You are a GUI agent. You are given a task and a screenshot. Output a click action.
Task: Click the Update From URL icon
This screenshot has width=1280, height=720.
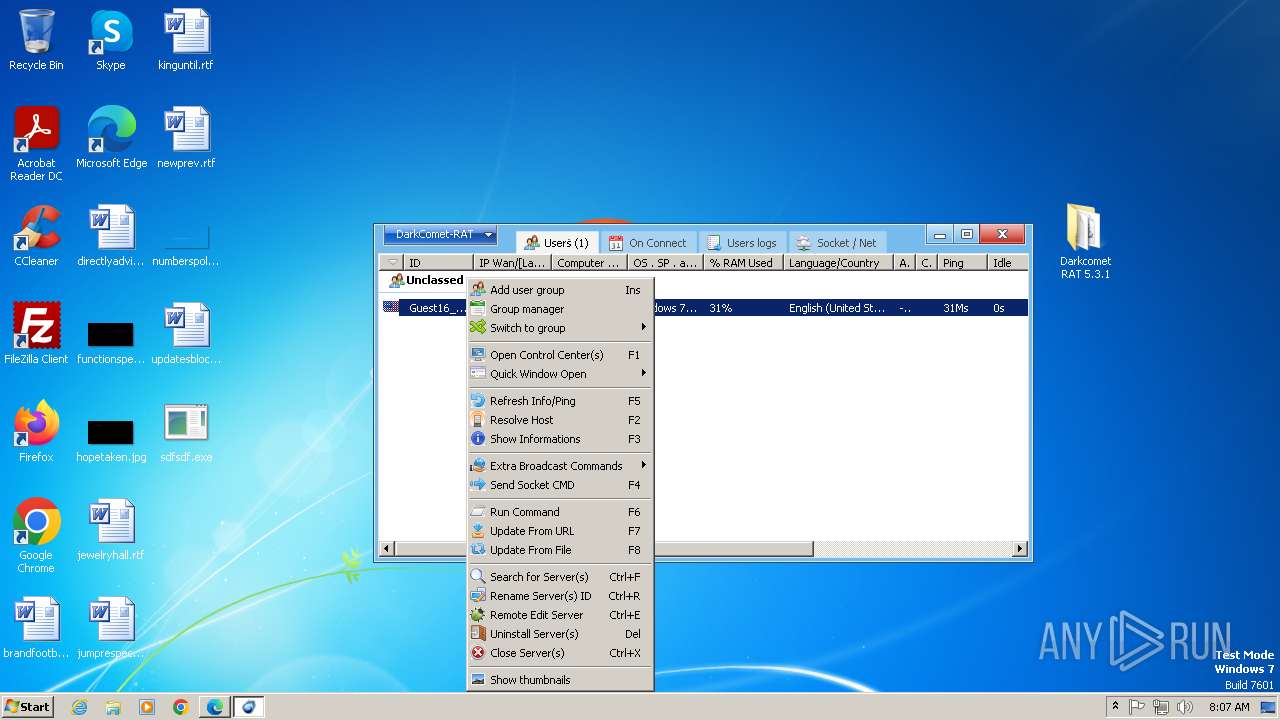click(x=478, y=531)
